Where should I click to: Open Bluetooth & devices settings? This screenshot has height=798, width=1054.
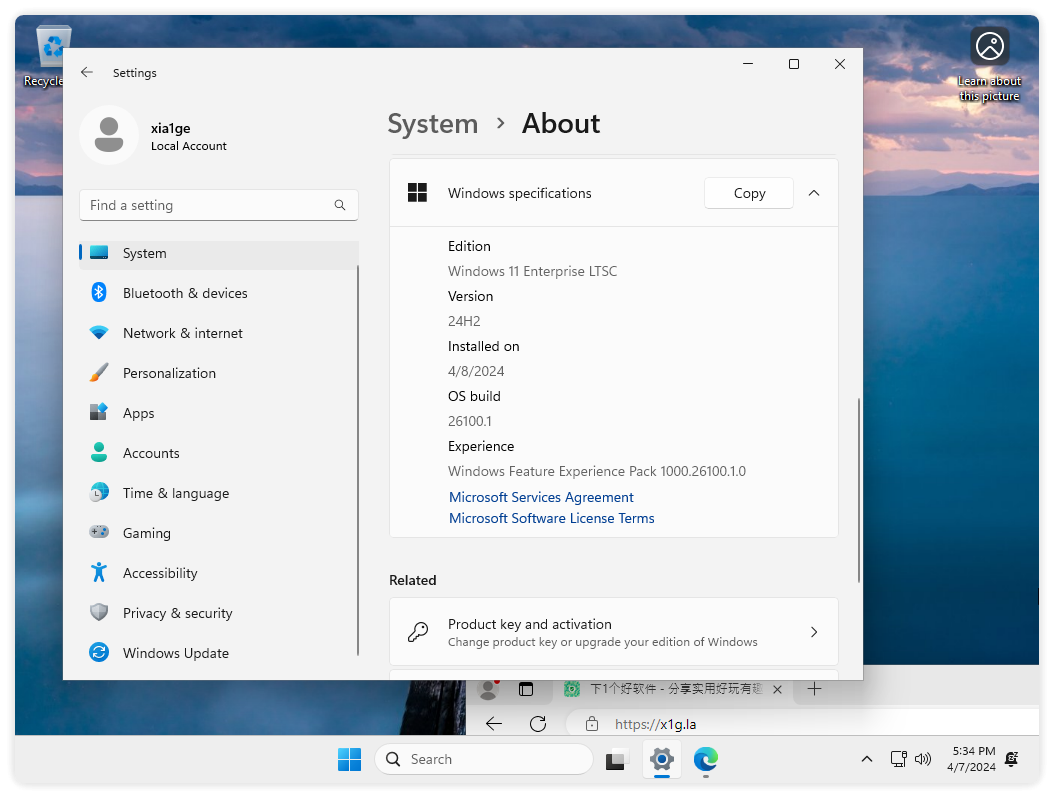185,293
